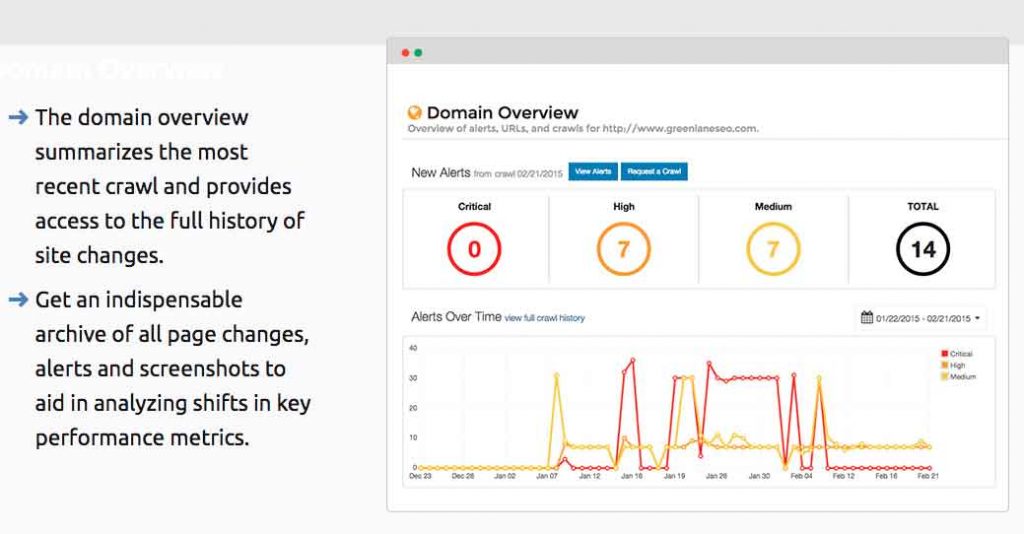Click the dropdown caret after the date range
This screenshot has width=1024, height=534.
pos(977,319)
